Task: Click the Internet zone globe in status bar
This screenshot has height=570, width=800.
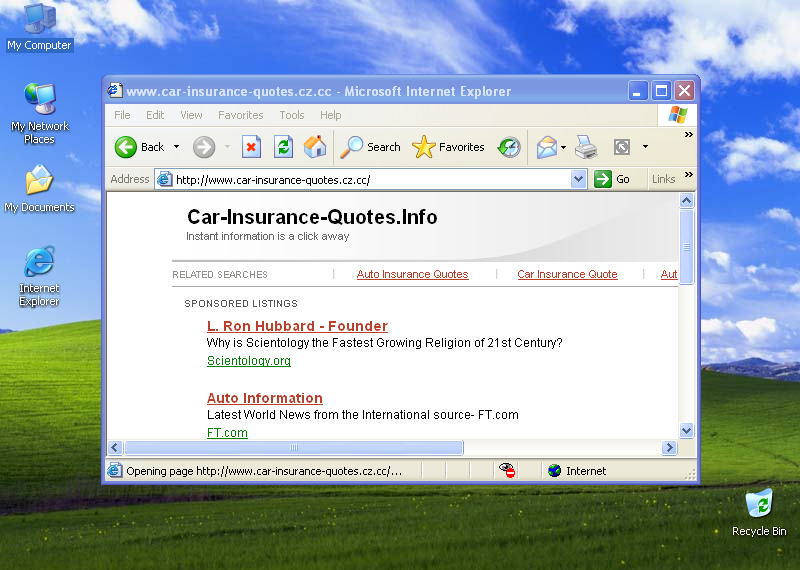Action: [555, 470]
